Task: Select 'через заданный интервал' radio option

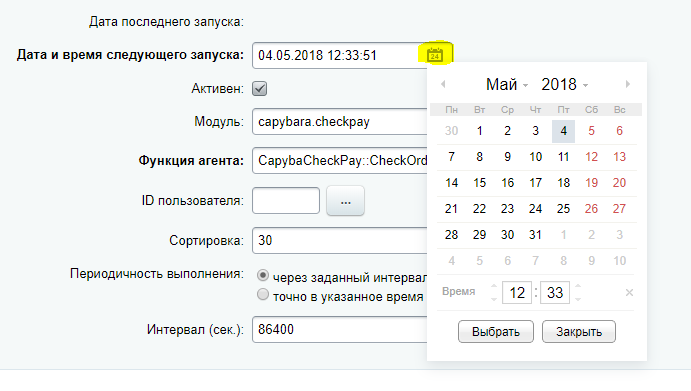Action: tap(263, 276)
